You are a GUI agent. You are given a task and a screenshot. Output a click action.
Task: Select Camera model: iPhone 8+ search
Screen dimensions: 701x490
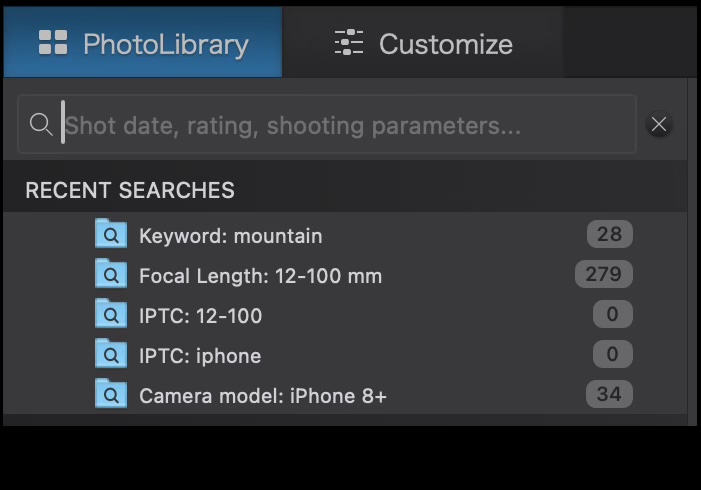point(263,396)
